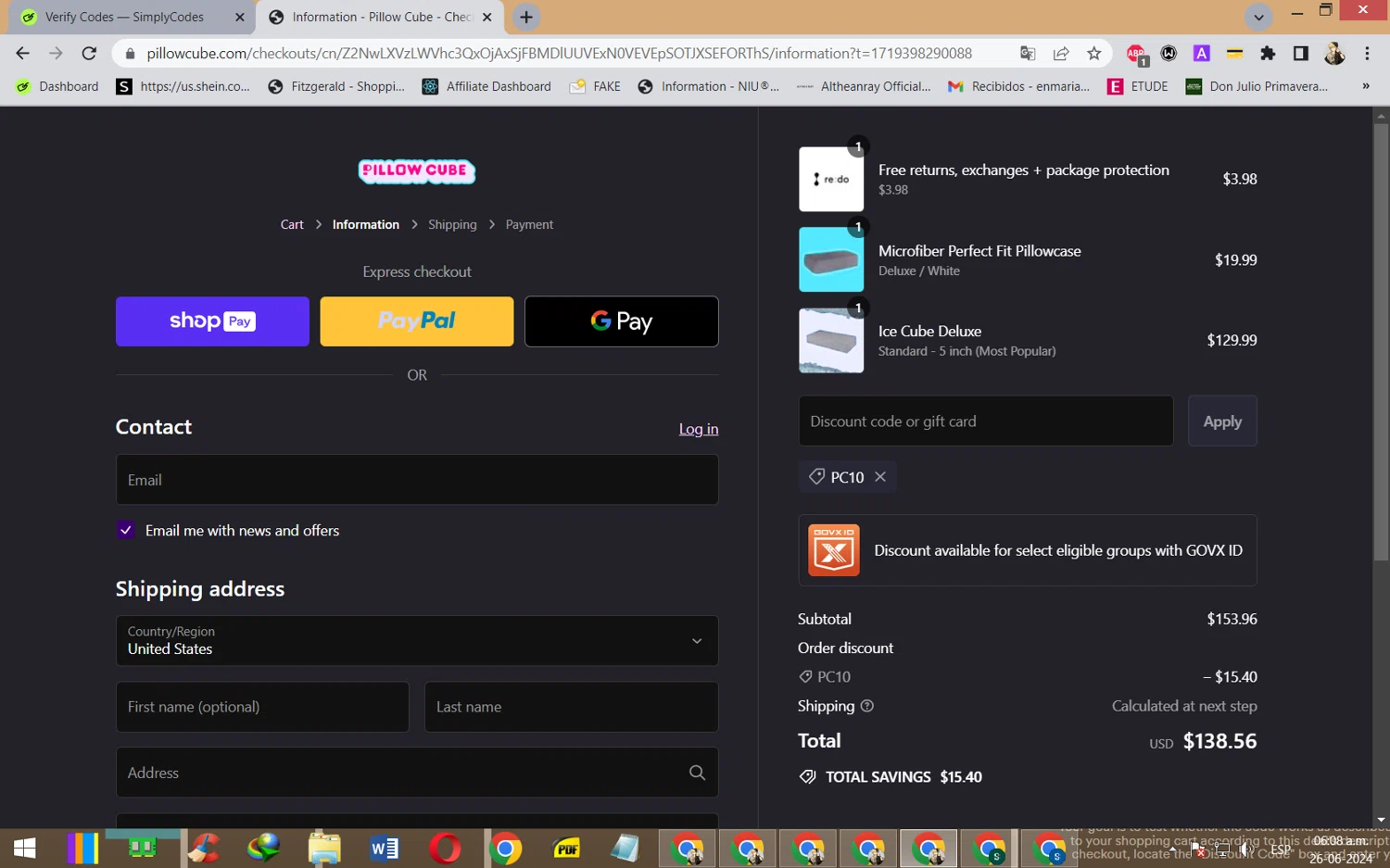Toggle the Chrome side panel icon
Screen dimensions: 1390x868
pyautogui.click(x=1301, y=54)
